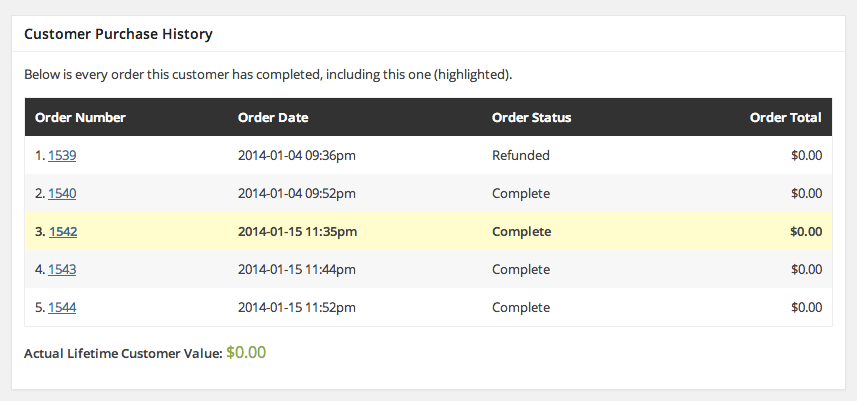Screen dimensions: 857x401
Task: Click the Actual Lifetime Customer Value label
Action: tap(122, 354)
